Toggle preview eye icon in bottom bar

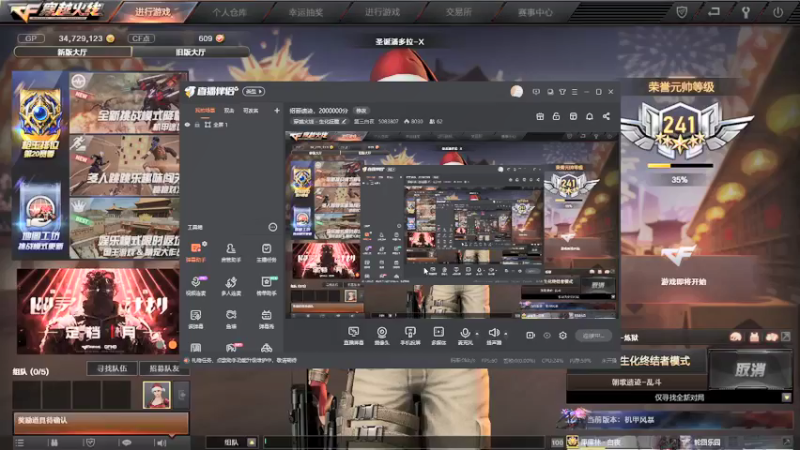[x=546, y=335]
